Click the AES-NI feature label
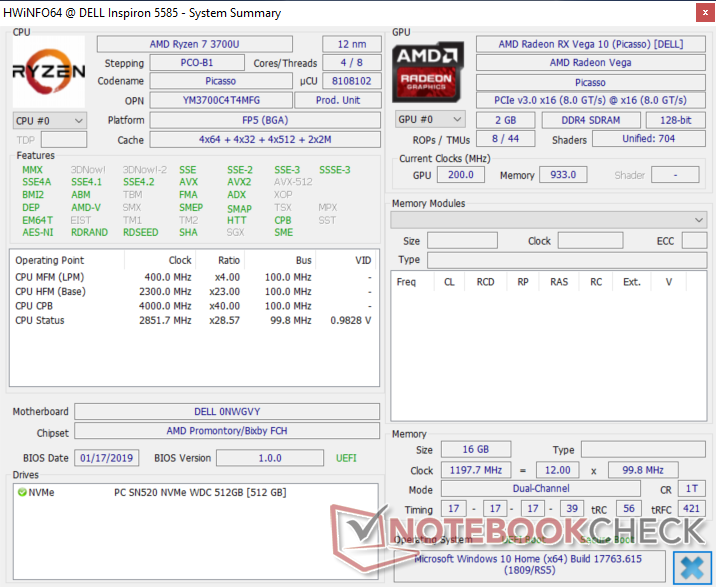716x587 pixels. pyautogui.click(x=38, y=233)
